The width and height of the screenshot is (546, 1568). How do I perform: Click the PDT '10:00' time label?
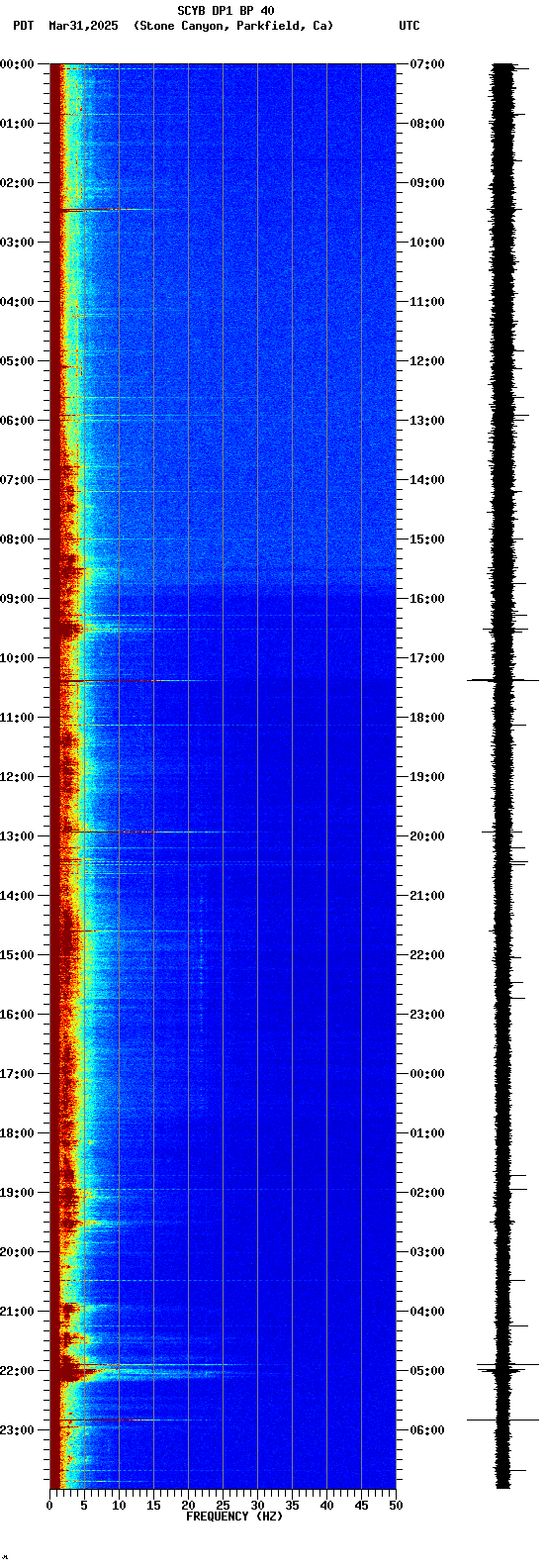(17, 658)
